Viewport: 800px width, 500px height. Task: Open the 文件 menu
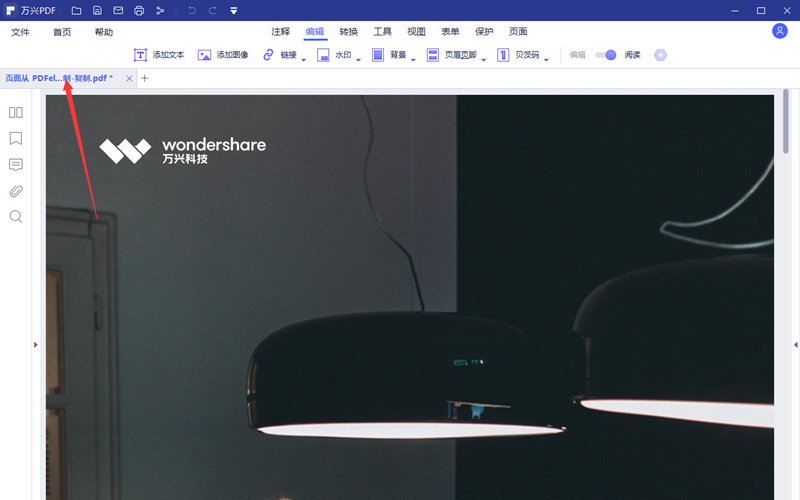click(21, 32)
